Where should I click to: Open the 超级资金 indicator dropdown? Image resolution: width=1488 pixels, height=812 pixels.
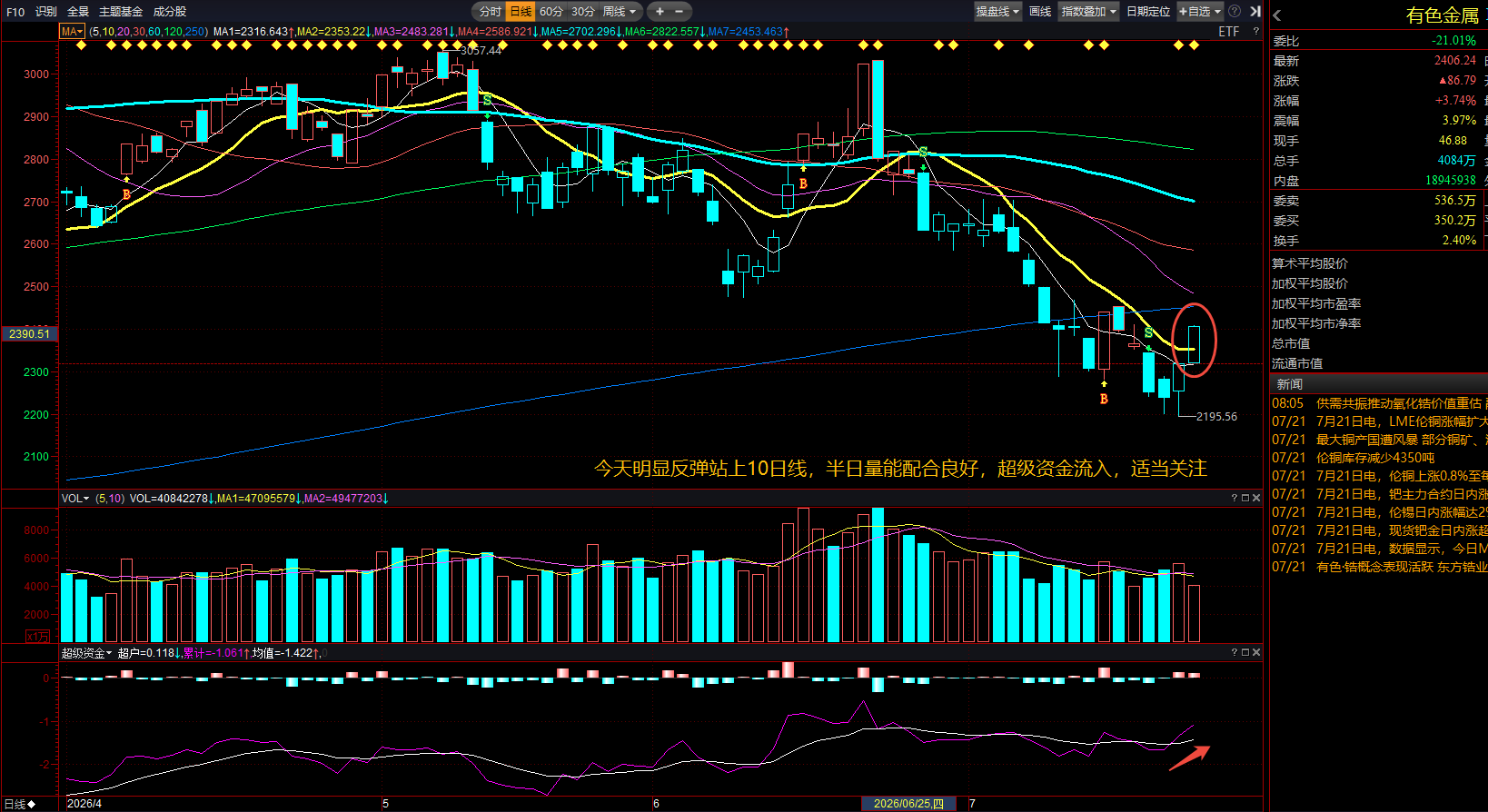86,653
